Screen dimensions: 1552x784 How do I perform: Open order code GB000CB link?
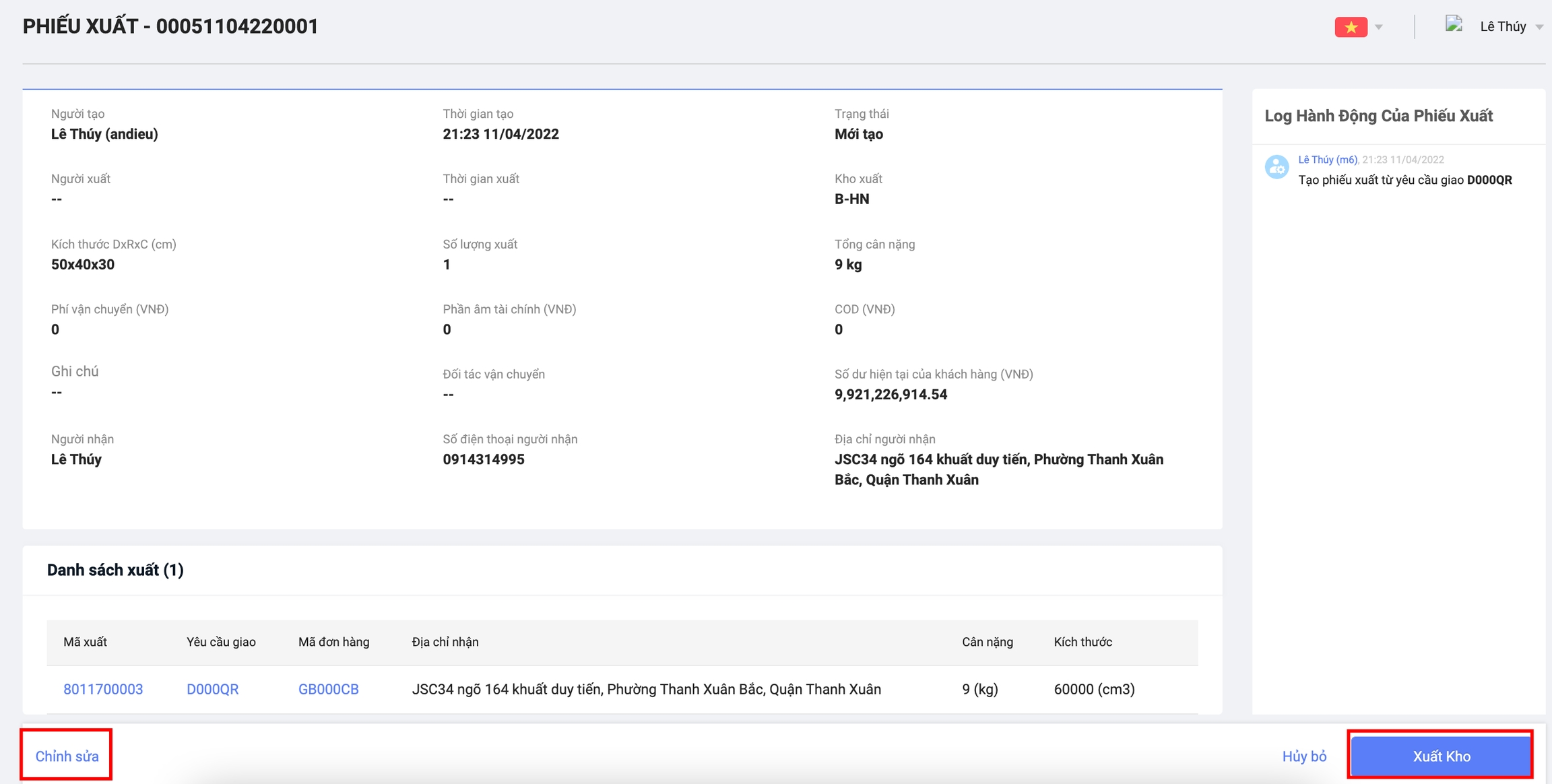coord(328,689)
